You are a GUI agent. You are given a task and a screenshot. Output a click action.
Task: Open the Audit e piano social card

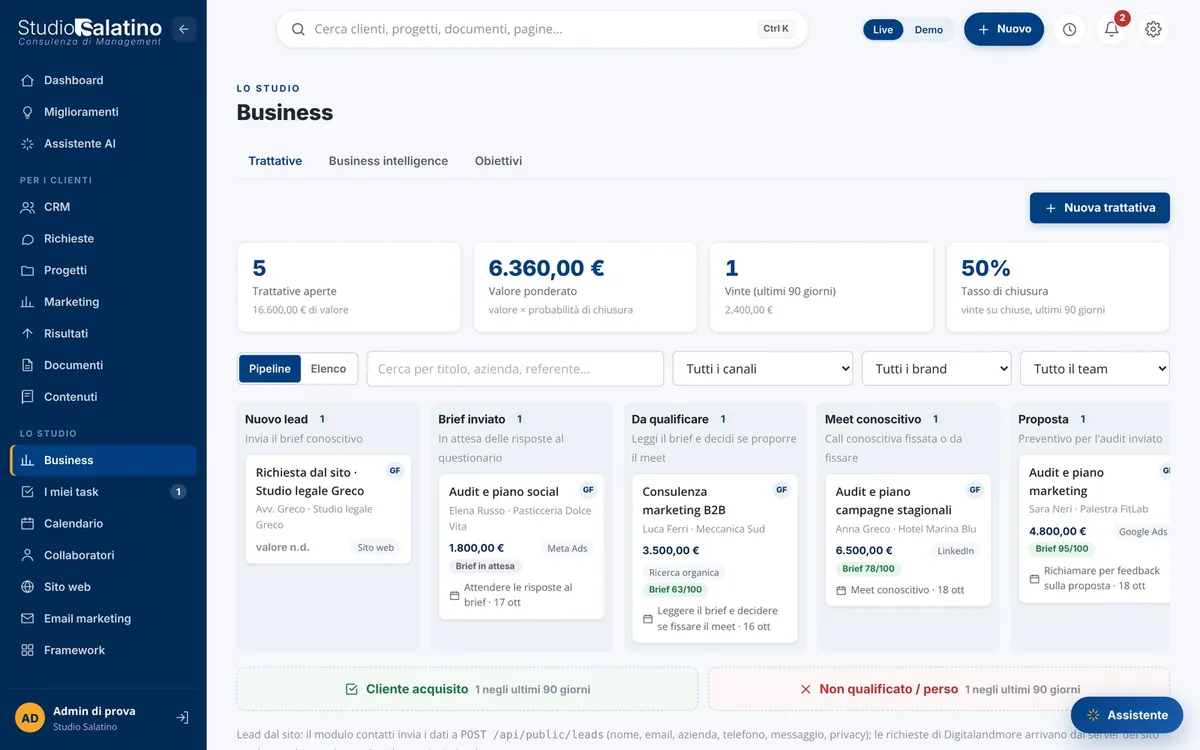(521, 547)
